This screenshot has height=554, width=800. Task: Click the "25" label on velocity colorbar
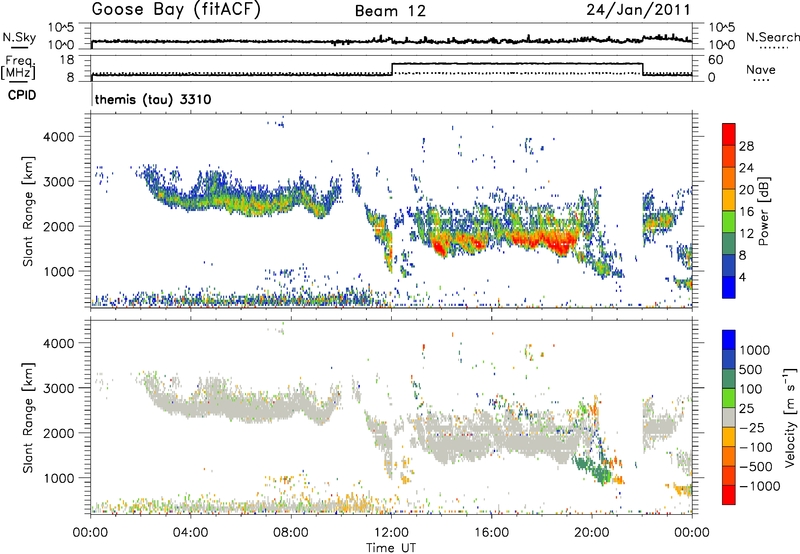[747, 409]
